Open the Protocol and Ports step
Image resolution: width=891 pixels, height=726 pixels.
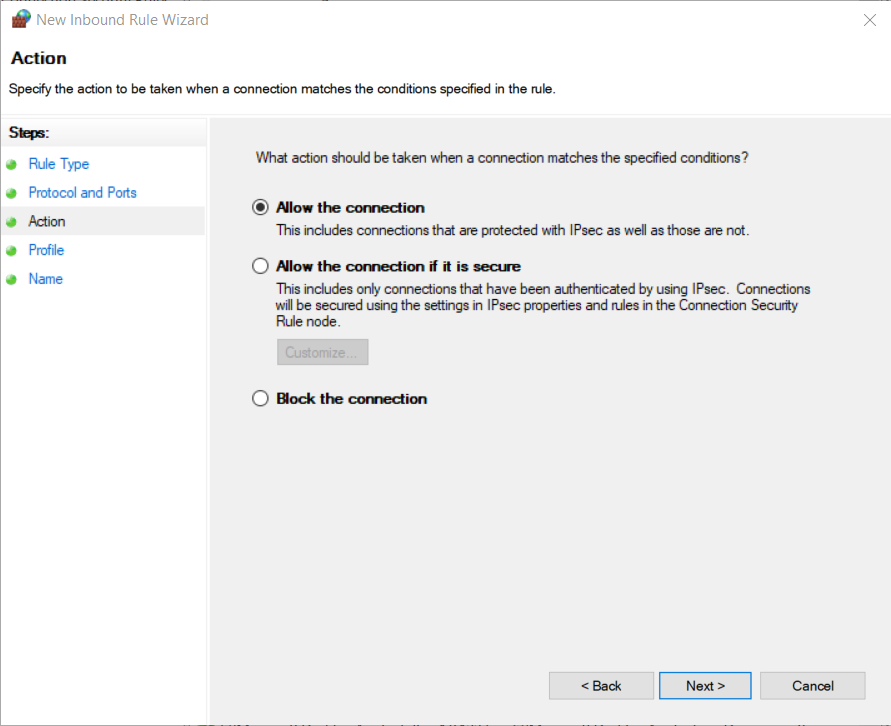point(82,192)
